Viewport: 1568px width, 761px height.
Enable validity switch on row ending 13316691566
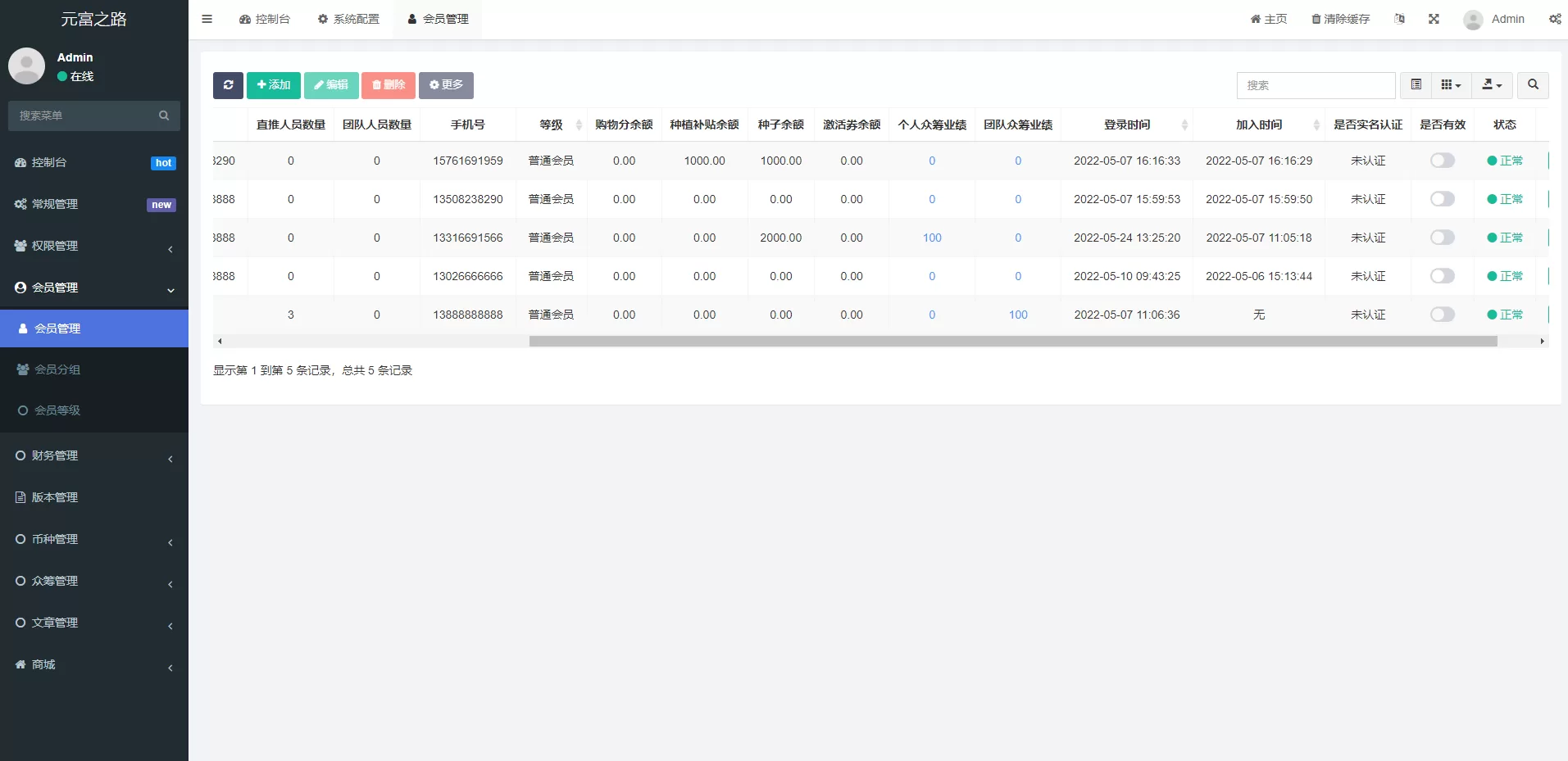click(1443, 238)
